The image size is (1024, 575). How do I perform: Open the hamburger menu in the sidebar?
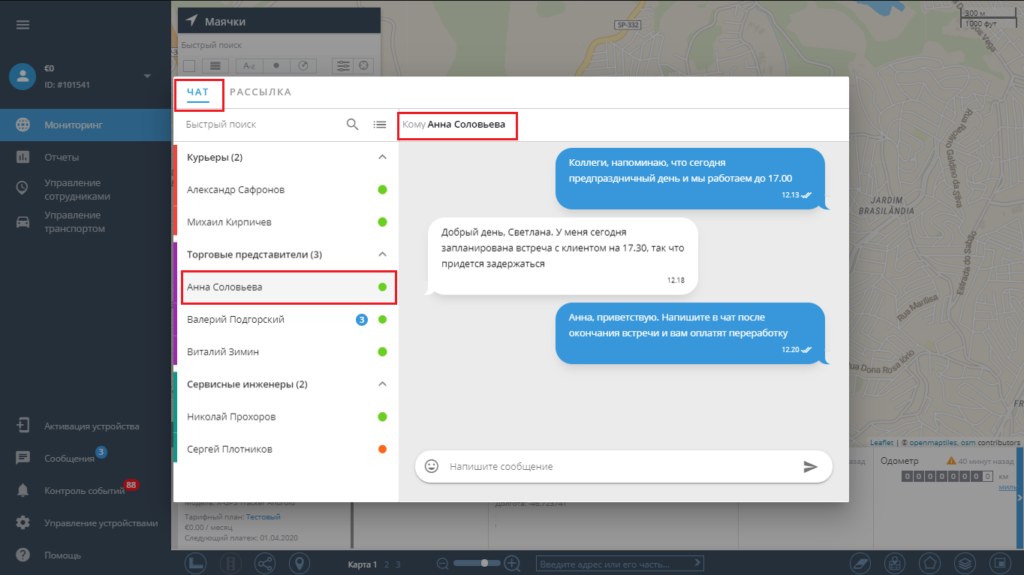tap(23, 25)
